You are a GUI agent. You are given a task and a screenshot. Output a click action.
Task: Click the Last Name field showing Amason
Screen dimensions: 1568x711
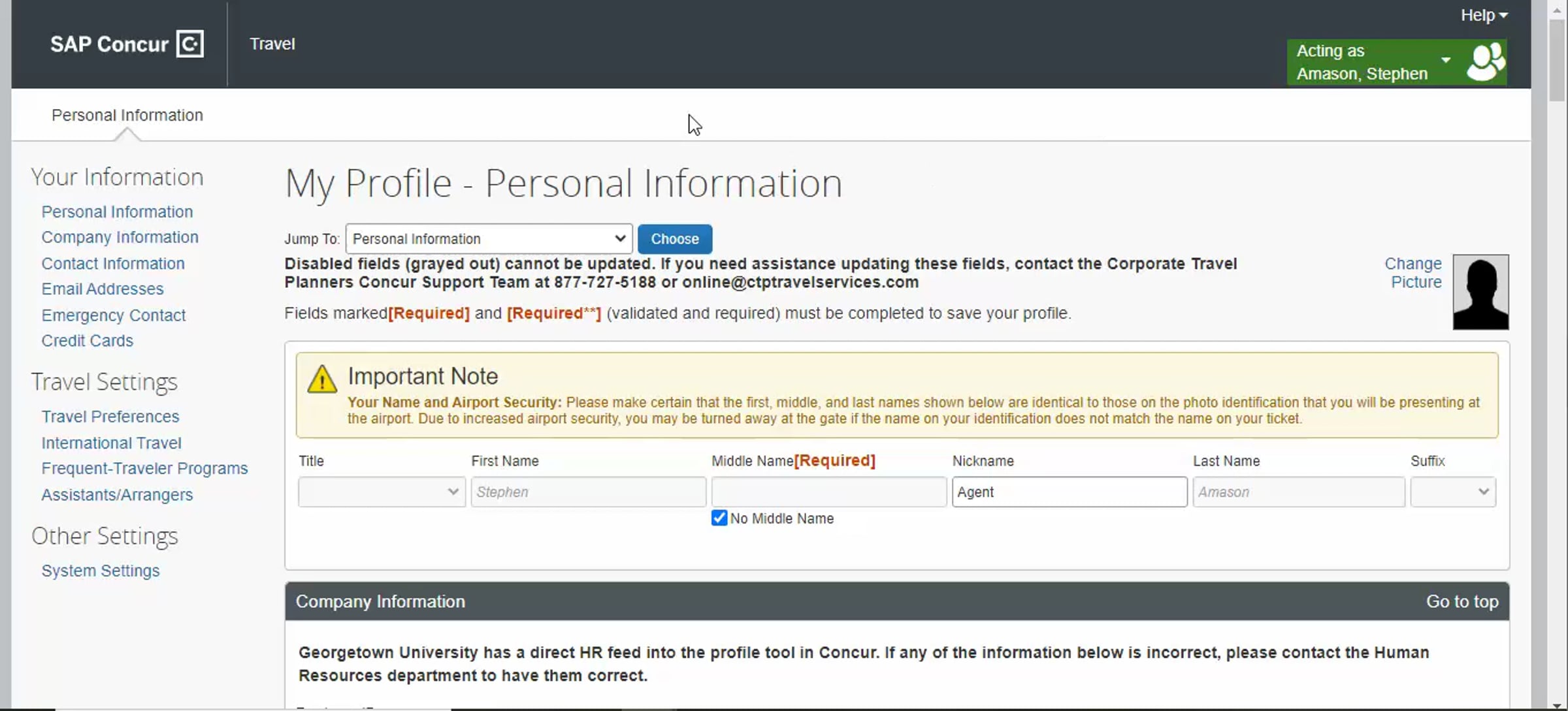click(x=1299, y=492)
